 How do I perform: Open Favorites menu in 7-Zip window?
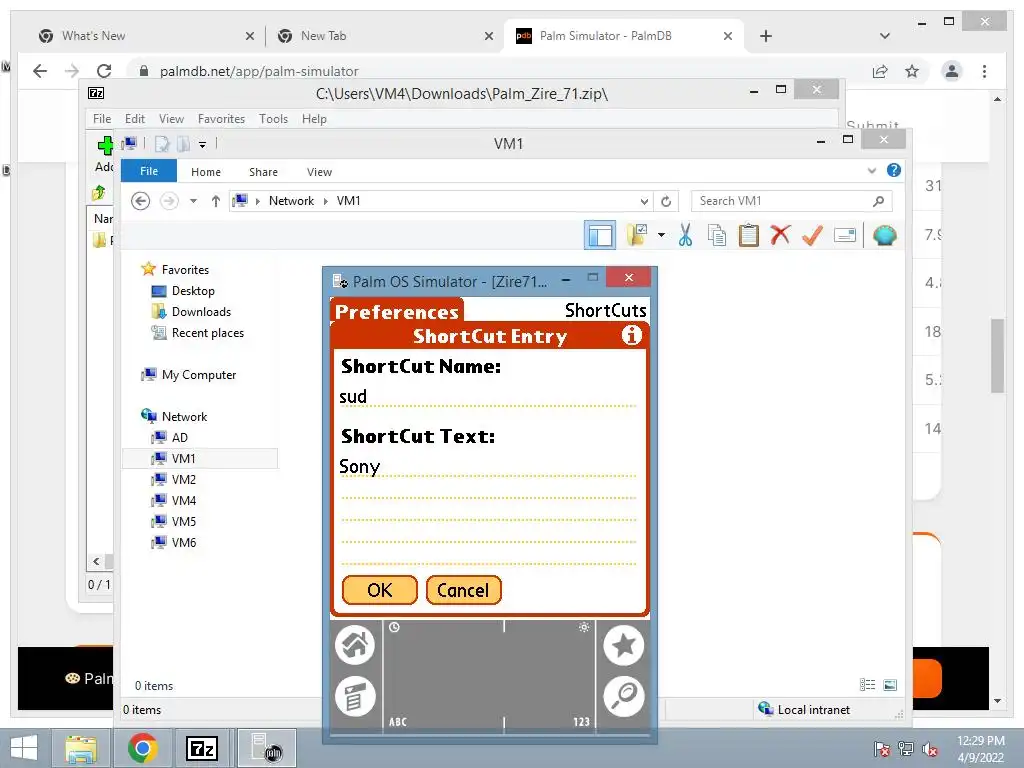pyautogui.click(x=221, y=119)
